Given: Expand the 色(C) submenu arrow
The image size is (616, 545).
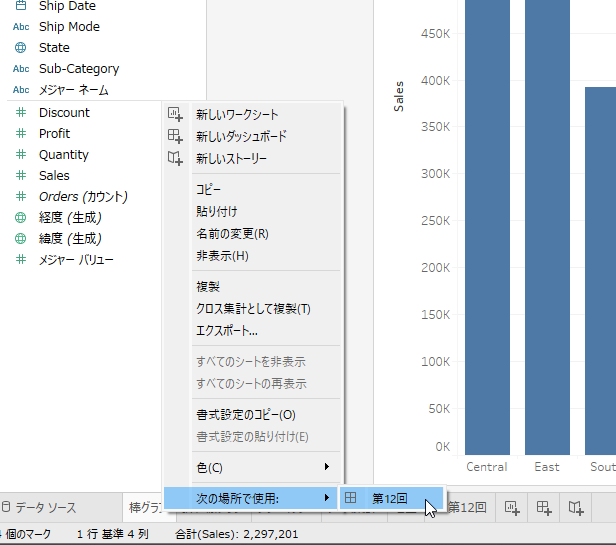Looking at the screenshot, I should click(x=326, y=467).
